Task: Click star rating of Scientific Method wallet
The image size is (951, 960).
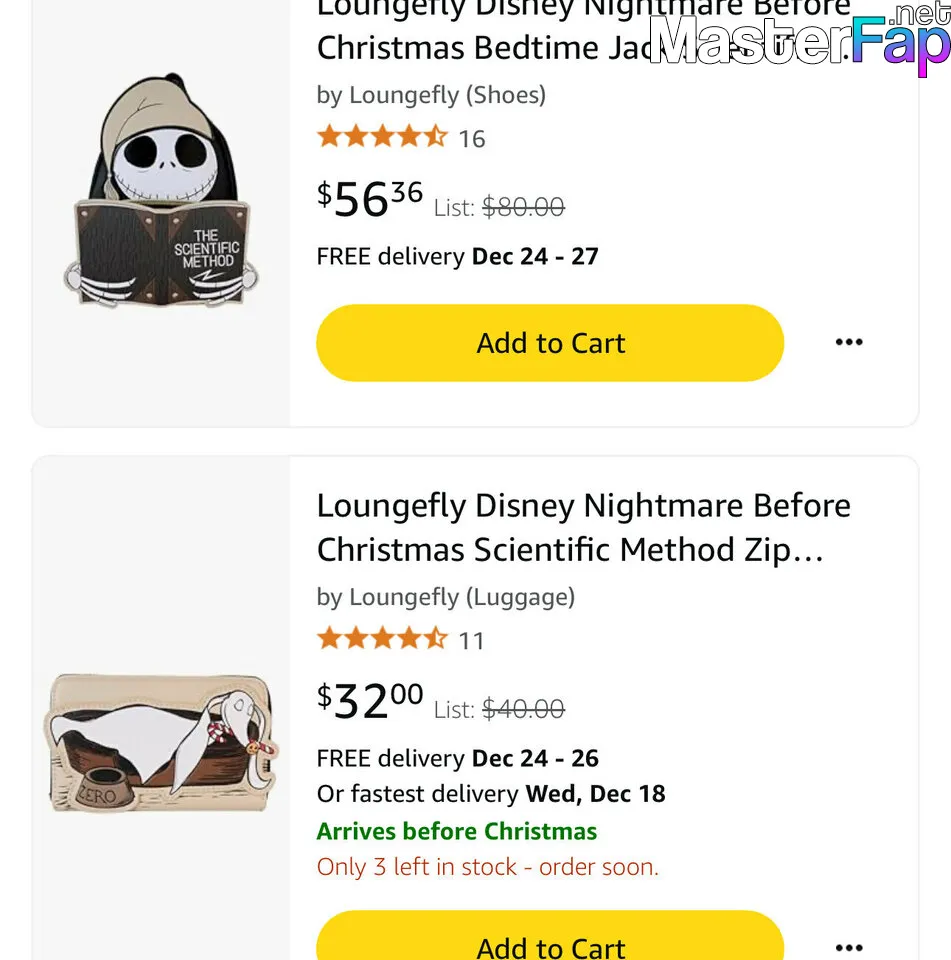Action: (382, 639)
